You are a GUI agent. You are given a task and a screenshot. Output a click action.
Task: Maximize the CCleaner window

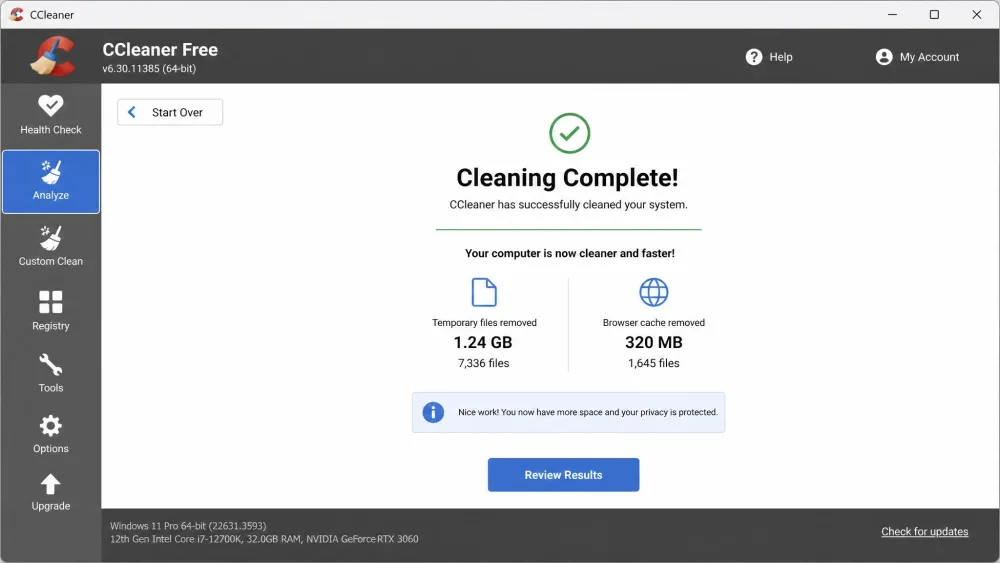coord(934,14)
